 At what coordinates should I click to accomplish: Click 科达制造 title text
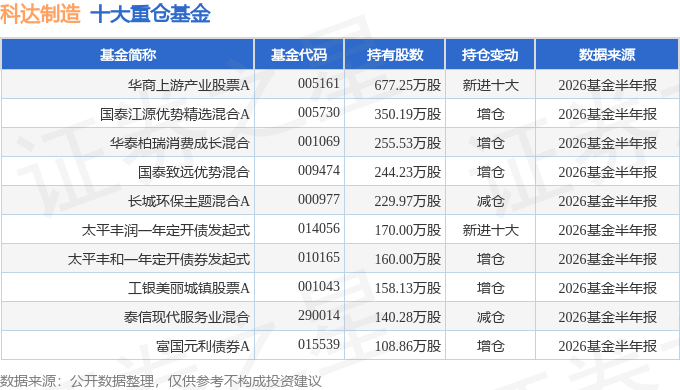pyautogui.click(x=40, y=13)
